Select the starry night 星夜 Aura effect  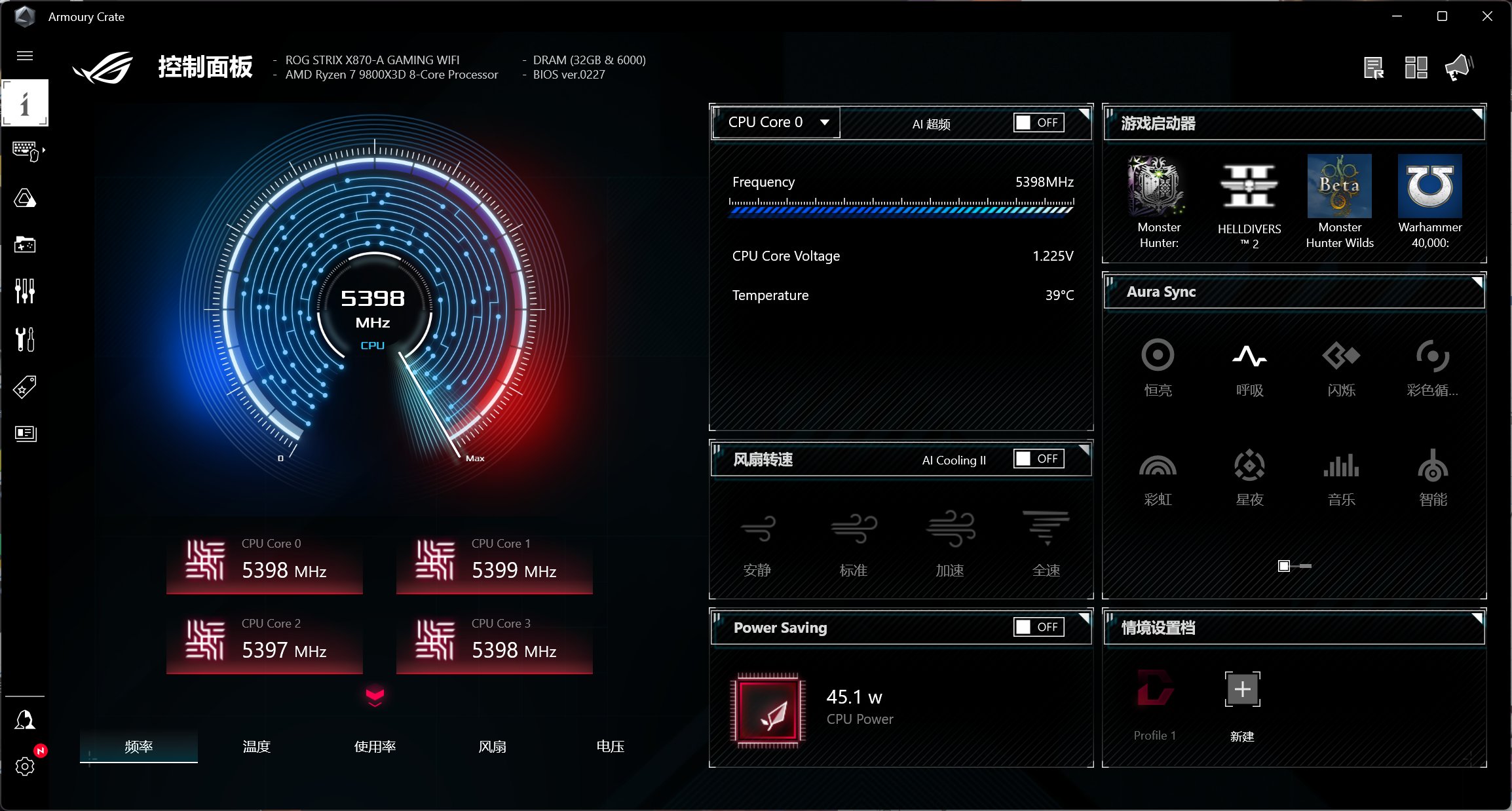tap(1249, 478)
